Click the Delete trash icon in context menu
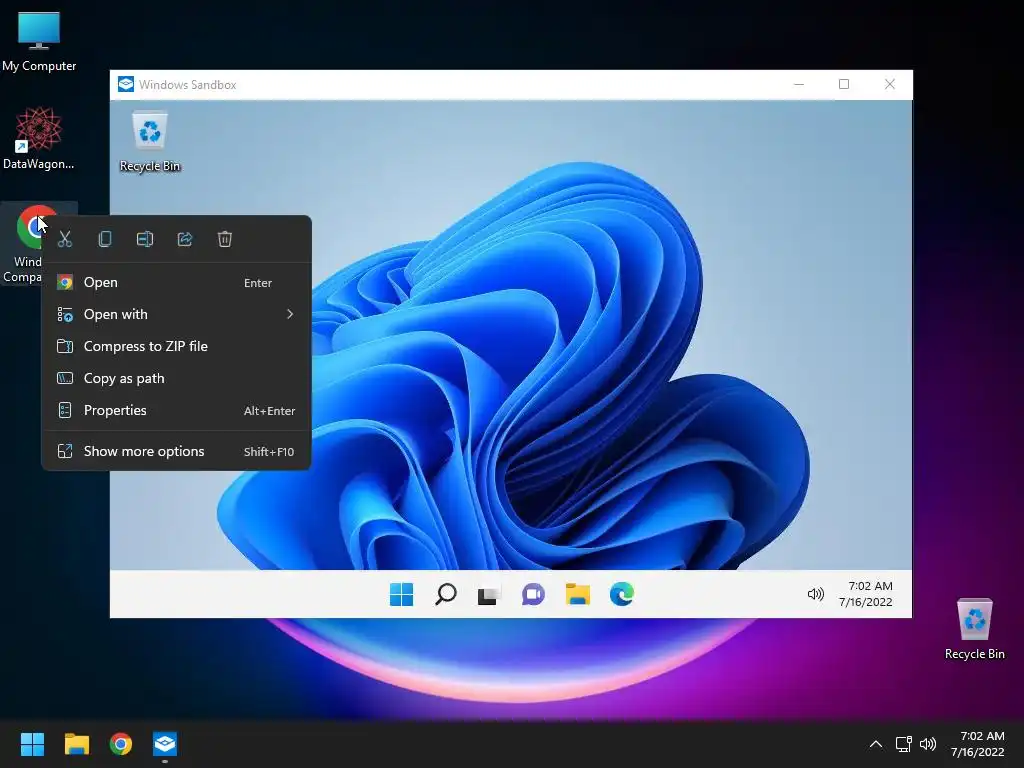1024x768 pixels. click(x=225, y=239)
